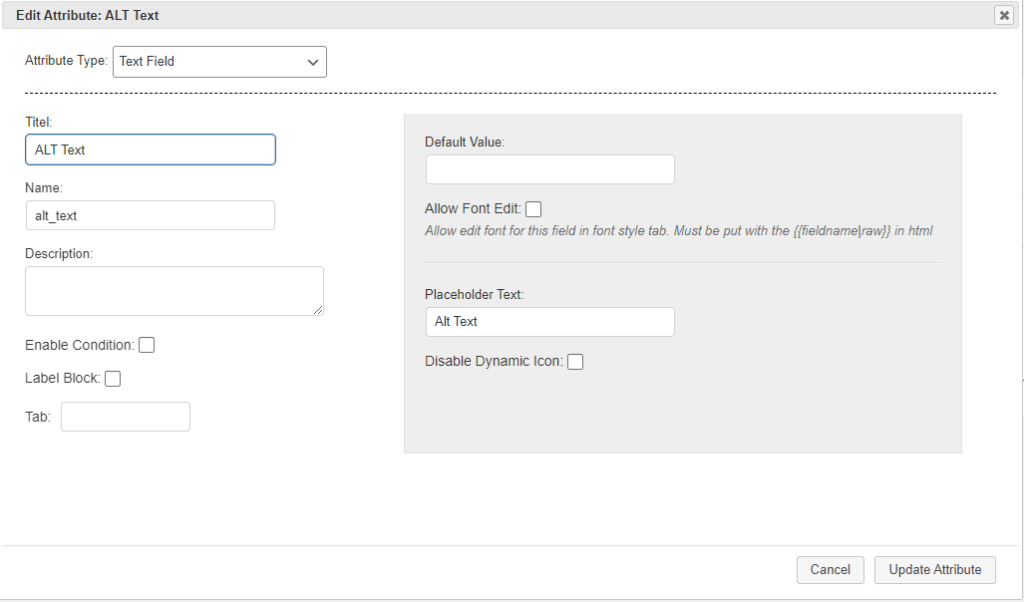Click the Titel input field
The image size is (1024, 602).
tap(150, 150)
